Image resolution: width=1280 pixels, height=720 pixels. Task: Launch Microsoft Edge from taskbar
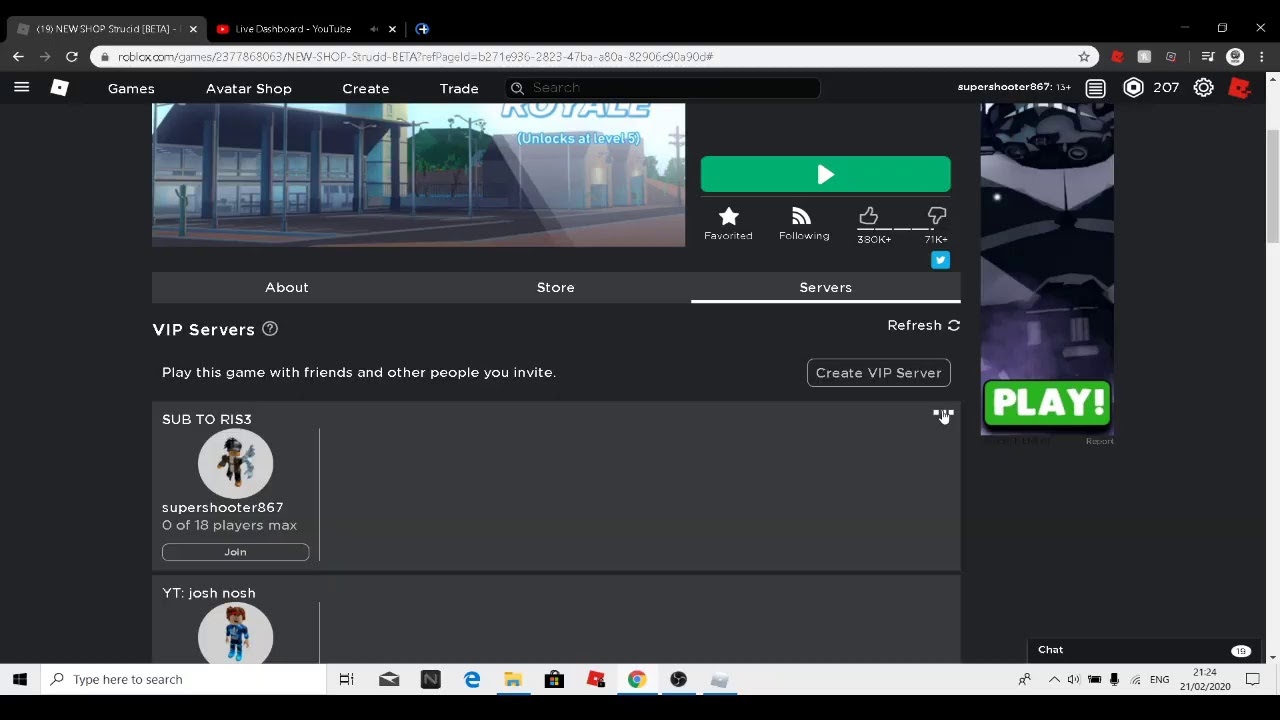pyautogui.click(x=472, y=680)
